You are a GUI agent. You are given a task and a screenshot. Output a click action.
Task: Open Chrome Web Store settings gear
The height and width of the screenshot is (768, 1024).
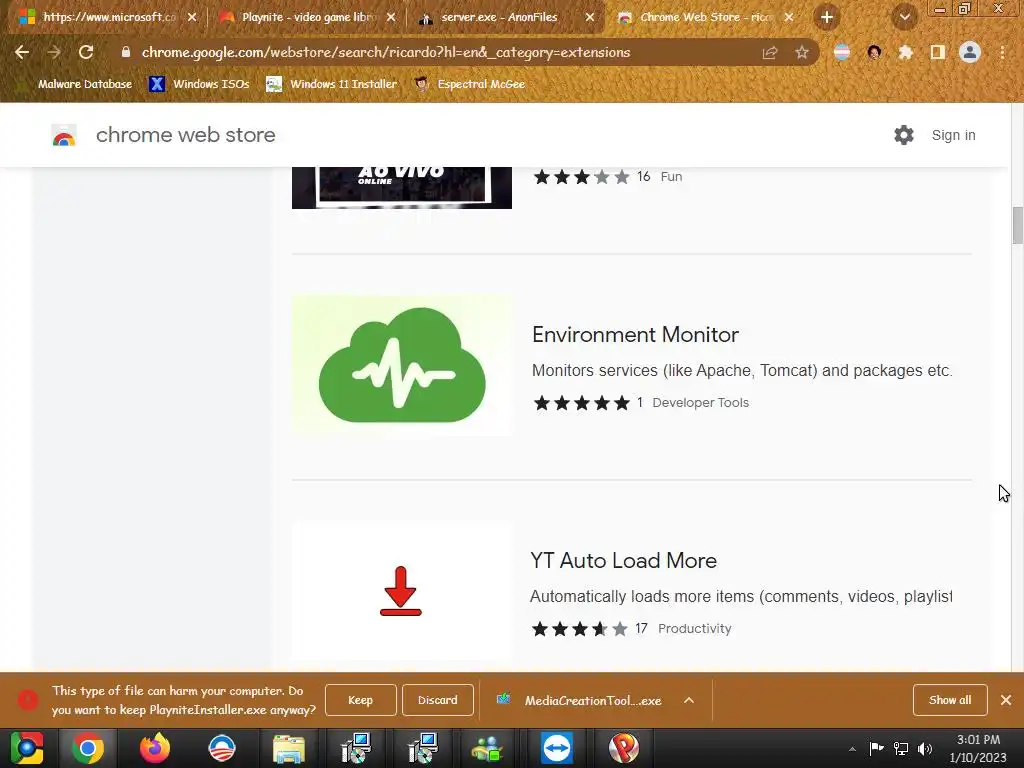[x=904, y=135]
